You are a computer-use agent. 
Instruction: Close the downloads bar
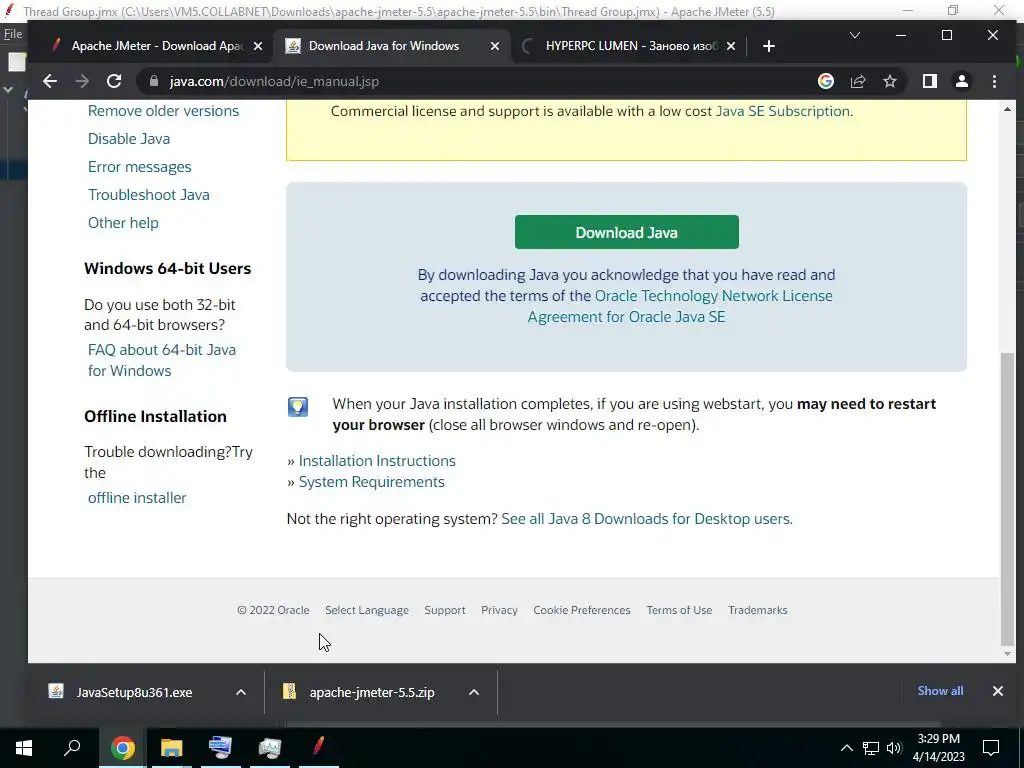click(x=997, y=691)
